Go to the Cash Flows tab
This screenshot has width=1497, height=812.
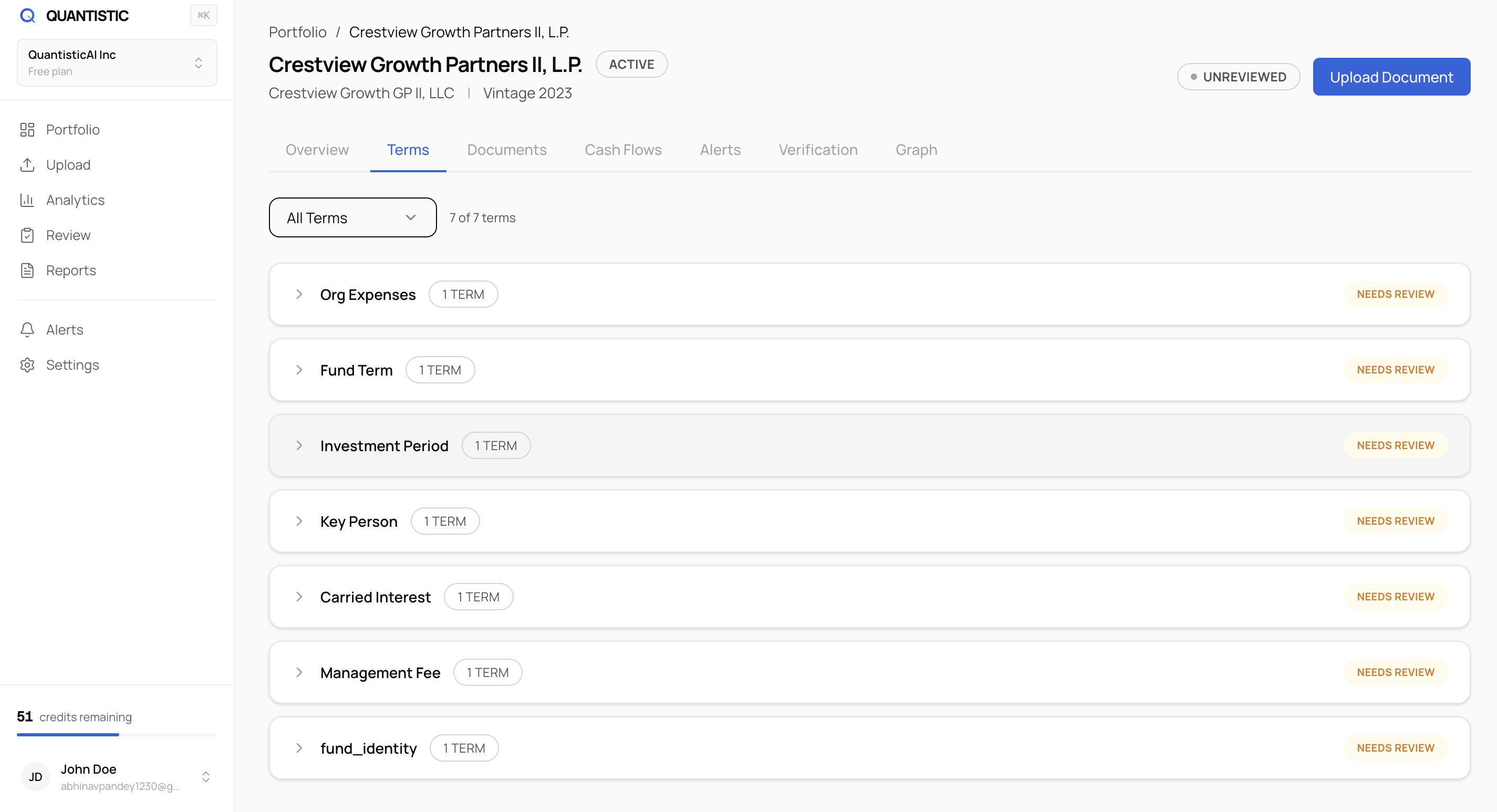[623, 150]
